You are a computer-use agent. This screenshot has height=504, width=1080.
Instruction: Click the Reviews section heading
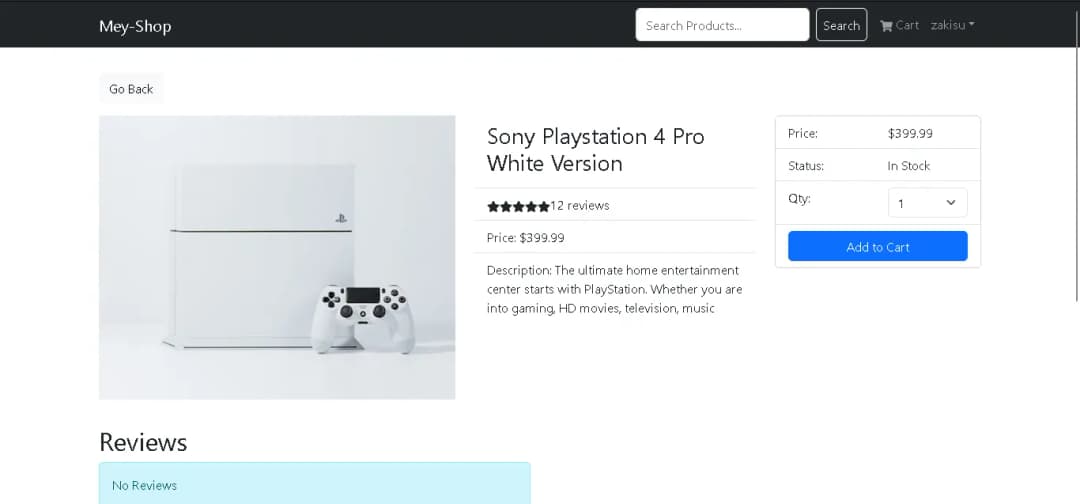click(143, 442)
